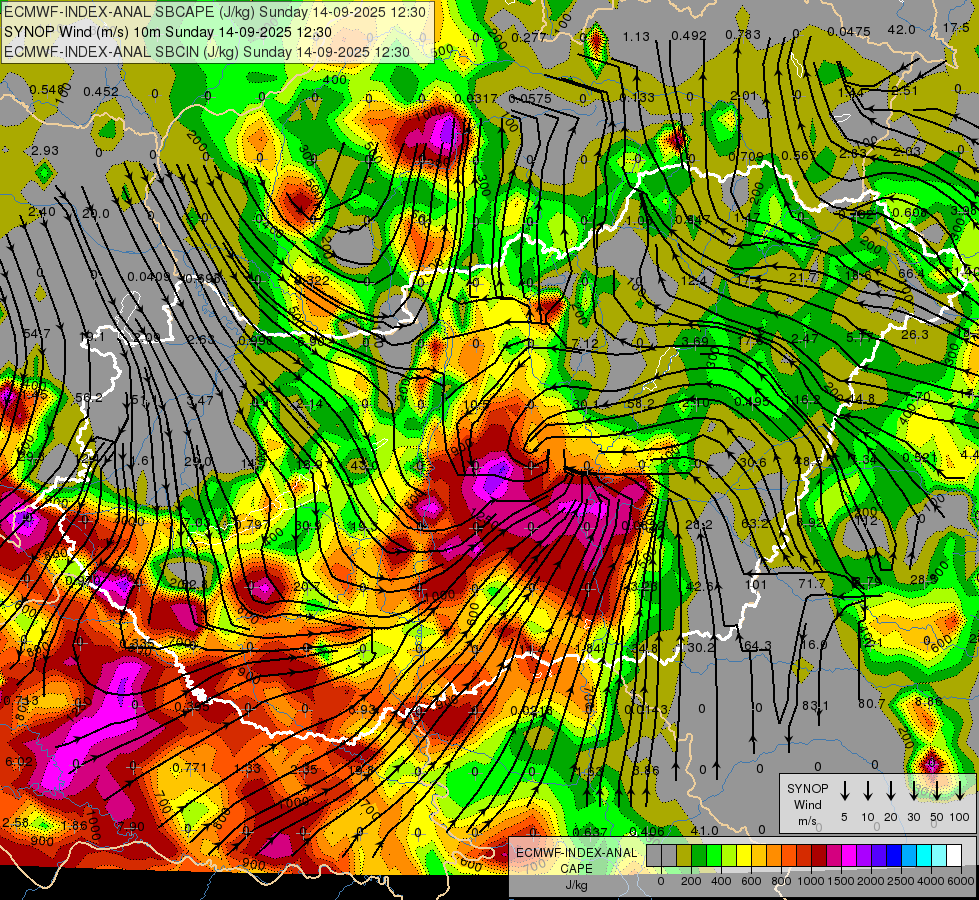Viewport: 979px width, 900px height.
Task: Select the SBCIN title line
Action: pyautogui.click(x=207, y=52)
